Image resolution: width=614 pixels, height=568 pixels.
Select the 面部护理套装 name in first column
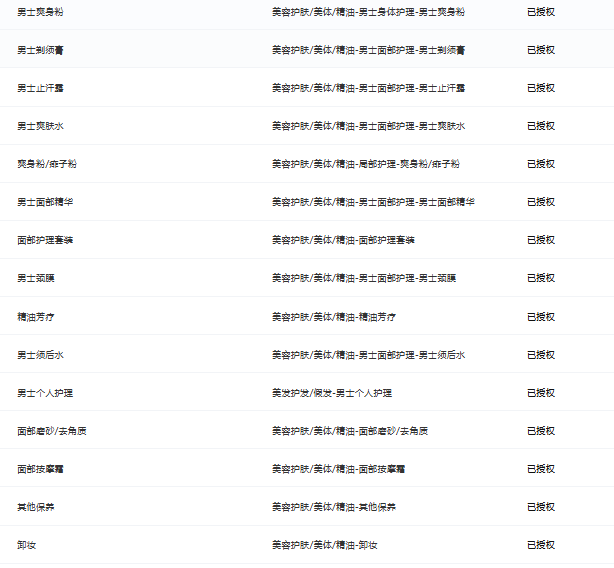point(45,240)
